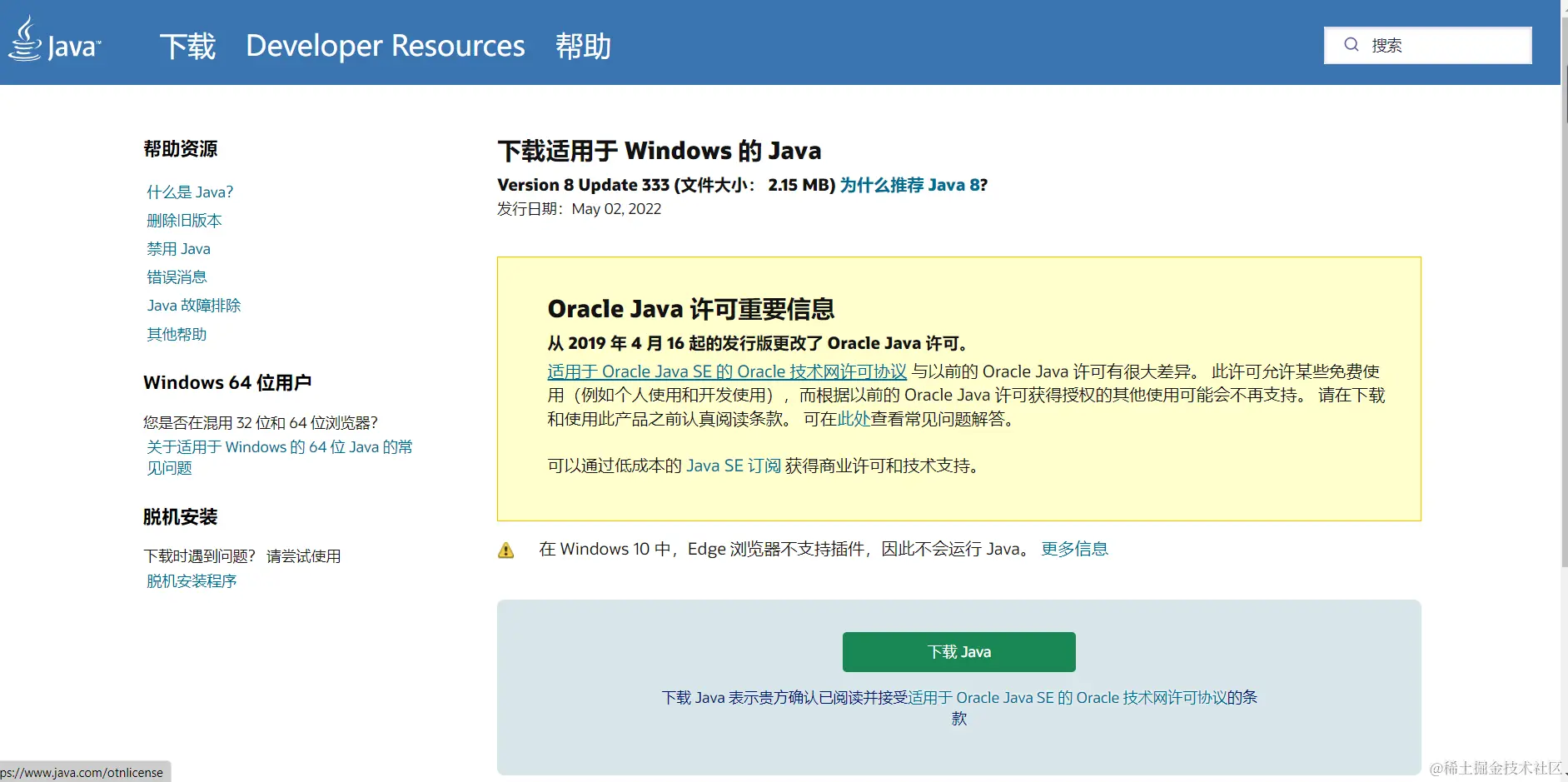
Task: Open the 下载 menu in header
Action: tap(187, 46)
